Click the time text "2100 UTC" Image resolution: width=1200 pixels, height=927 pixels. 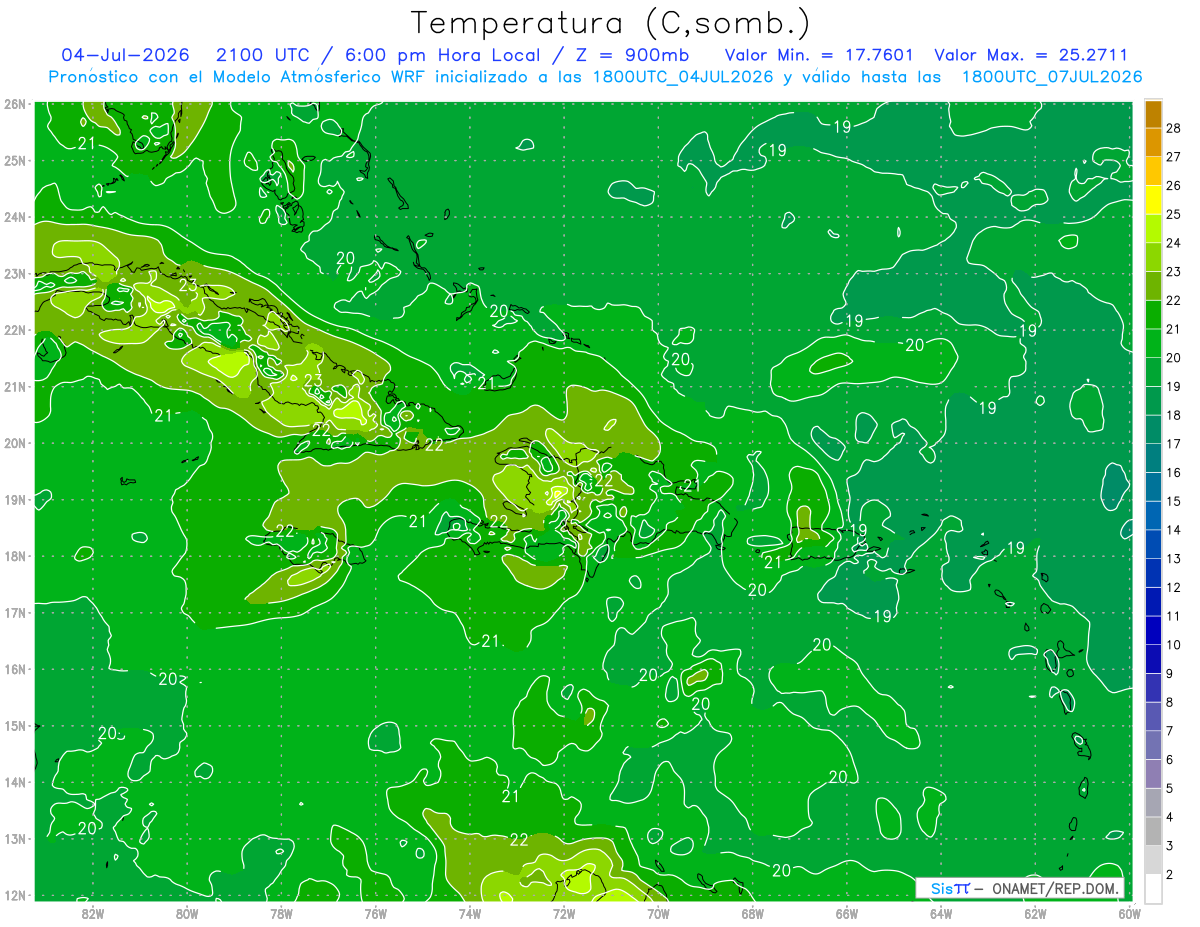263,55
